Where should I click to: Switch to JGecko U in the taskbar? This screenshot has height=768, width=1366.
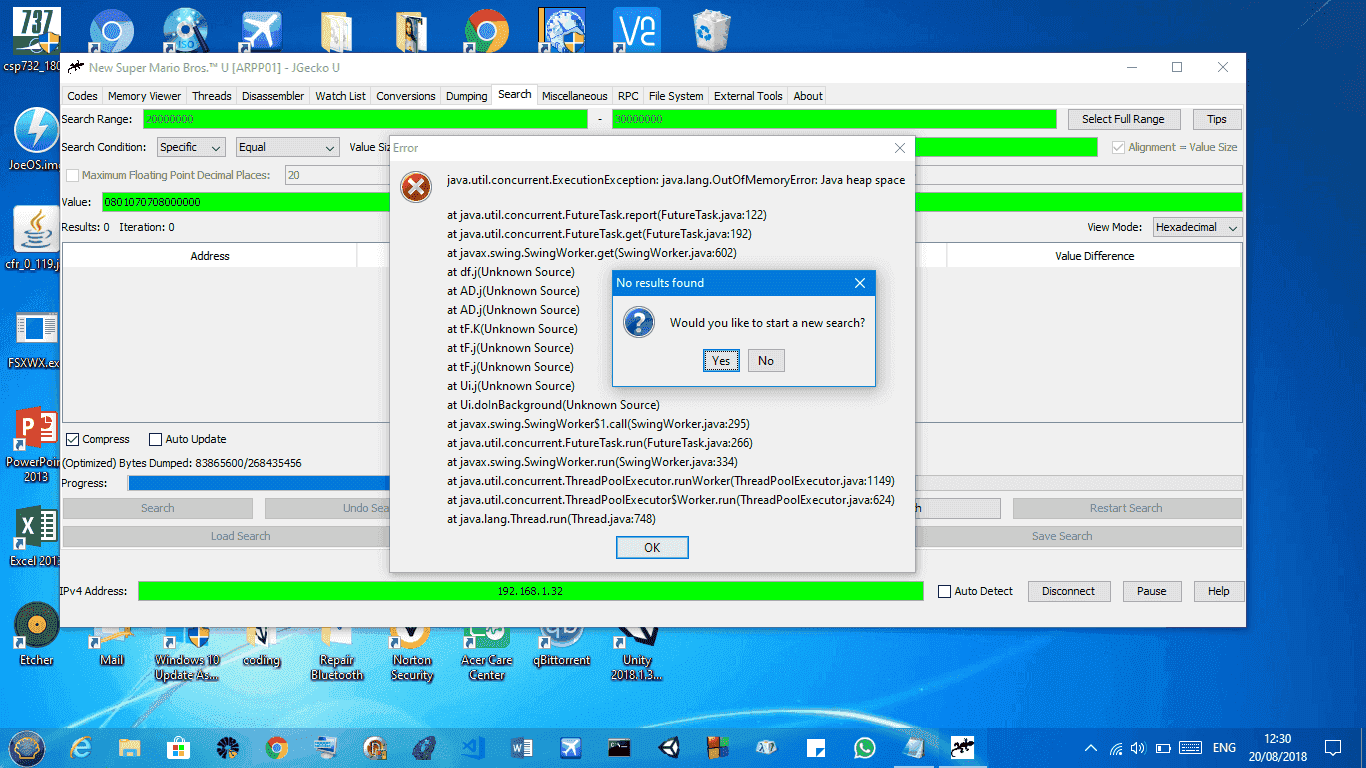pos(963,747)
